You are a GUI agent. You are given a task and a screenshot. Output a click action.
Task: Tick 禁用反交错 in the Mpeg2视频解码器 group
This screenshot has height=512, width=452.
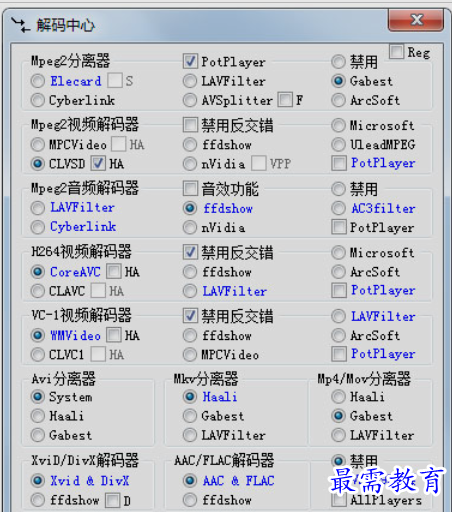190,125
